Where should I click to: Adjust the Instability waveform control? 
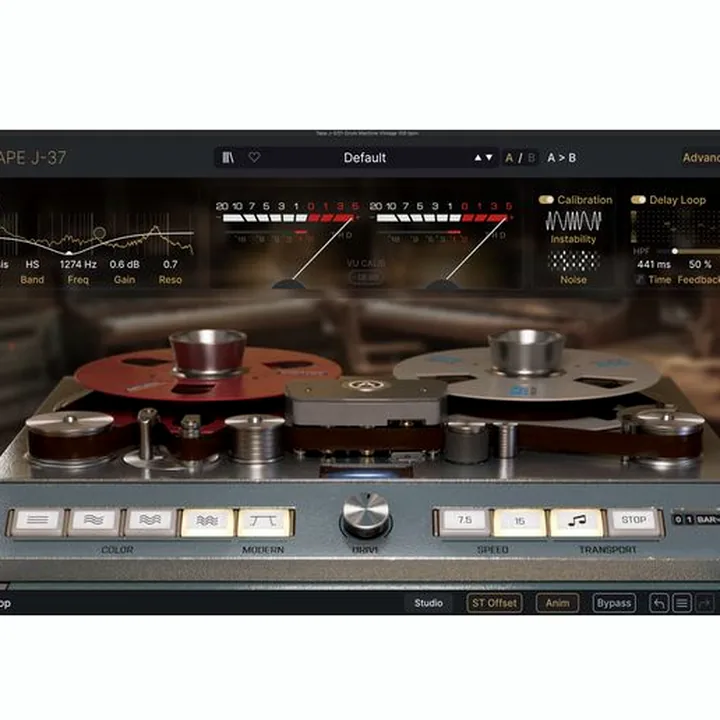click(573, 221)
